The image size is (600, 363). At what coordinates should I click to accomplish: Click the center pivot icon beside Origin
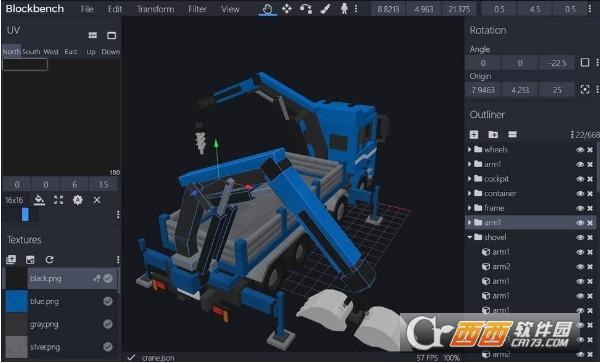point(585,90)
